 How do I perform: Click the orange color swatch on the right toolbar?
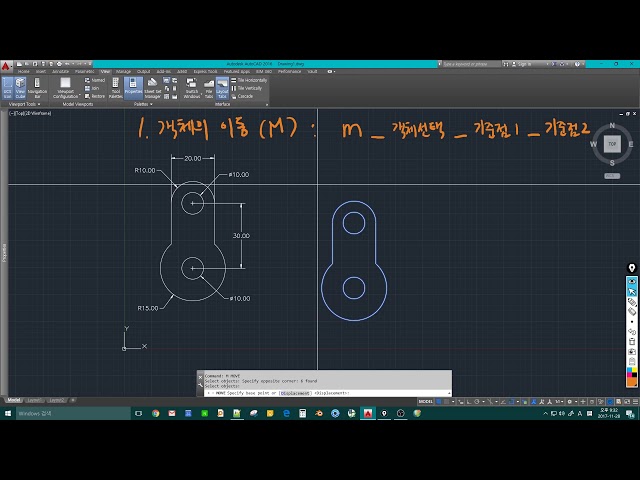pyautogui.click(x=632, y=382)
